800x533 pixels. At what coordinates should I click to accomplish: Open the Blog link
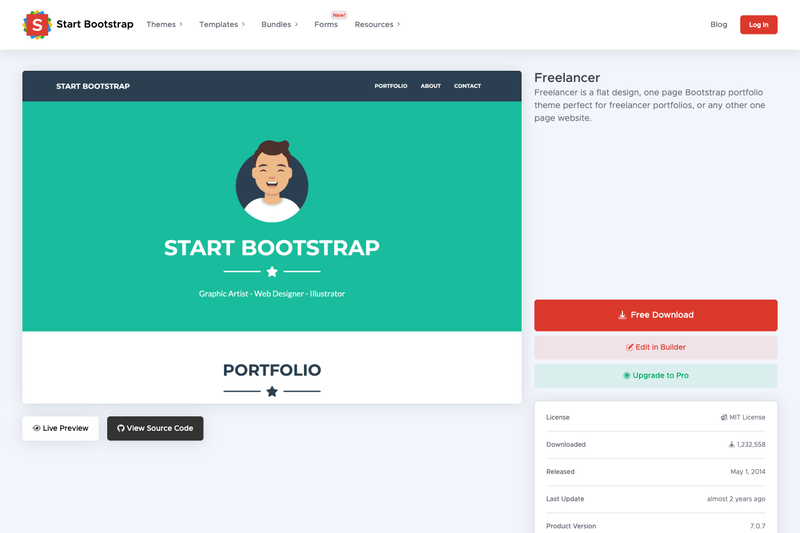(718, 24)
